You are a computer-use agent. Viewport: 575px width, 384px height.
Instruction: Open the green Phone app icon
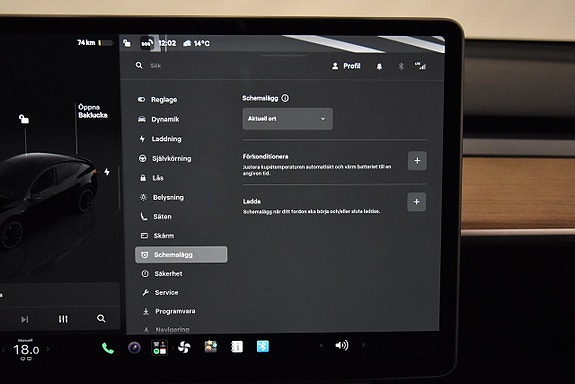107,348
